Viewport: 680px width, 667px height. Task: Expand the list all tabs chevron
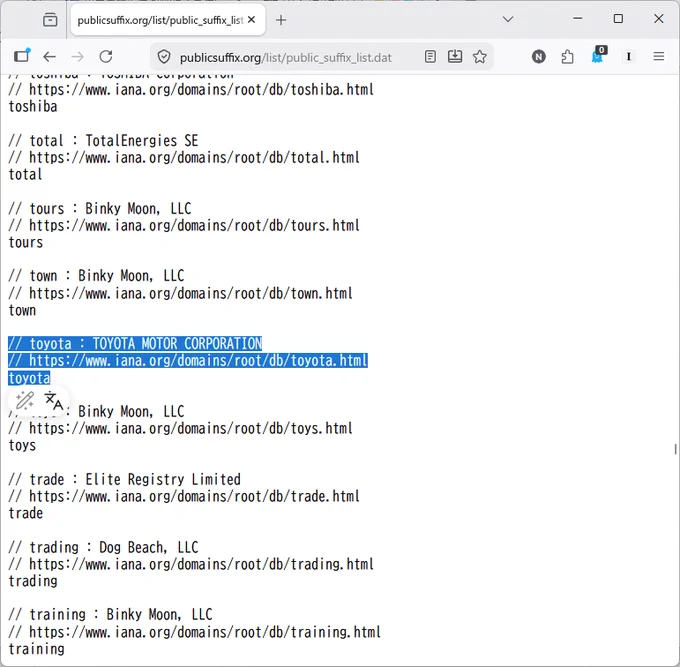coord(508,19)
